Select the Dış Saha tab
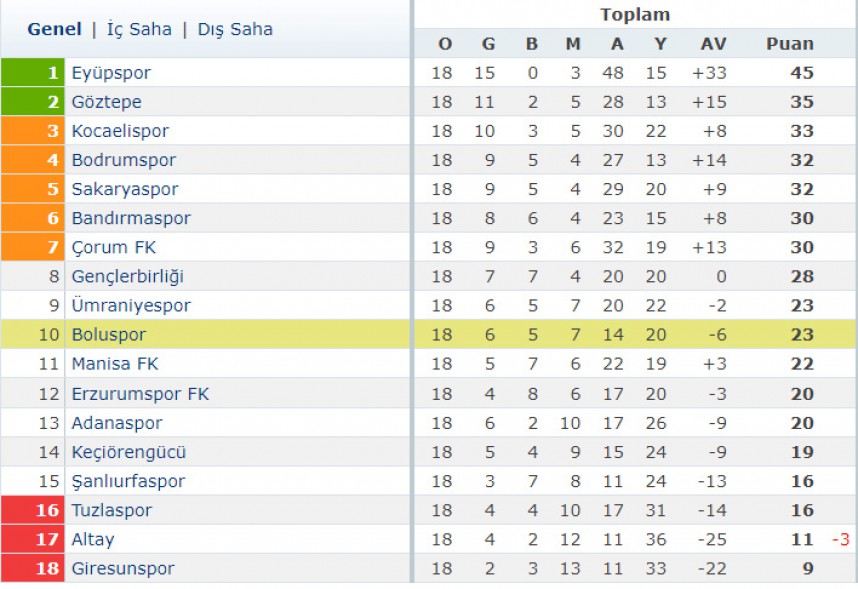 235,30
